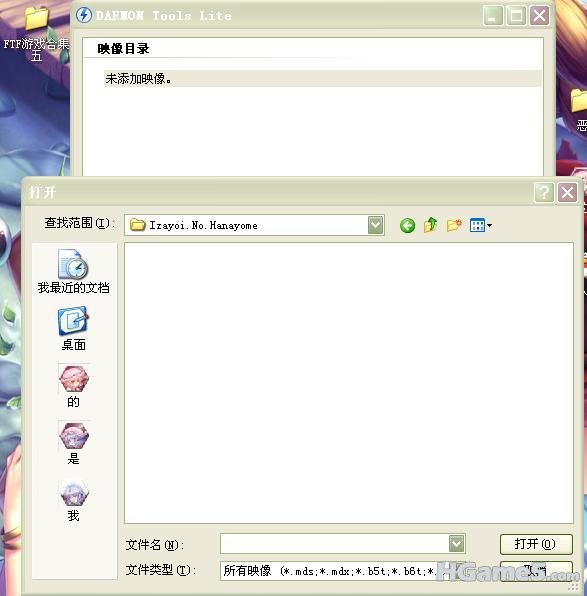Create a new folder in the dialog
This screenshot has width=587, height=596.
pyautogui.click(x=454, y=225)
